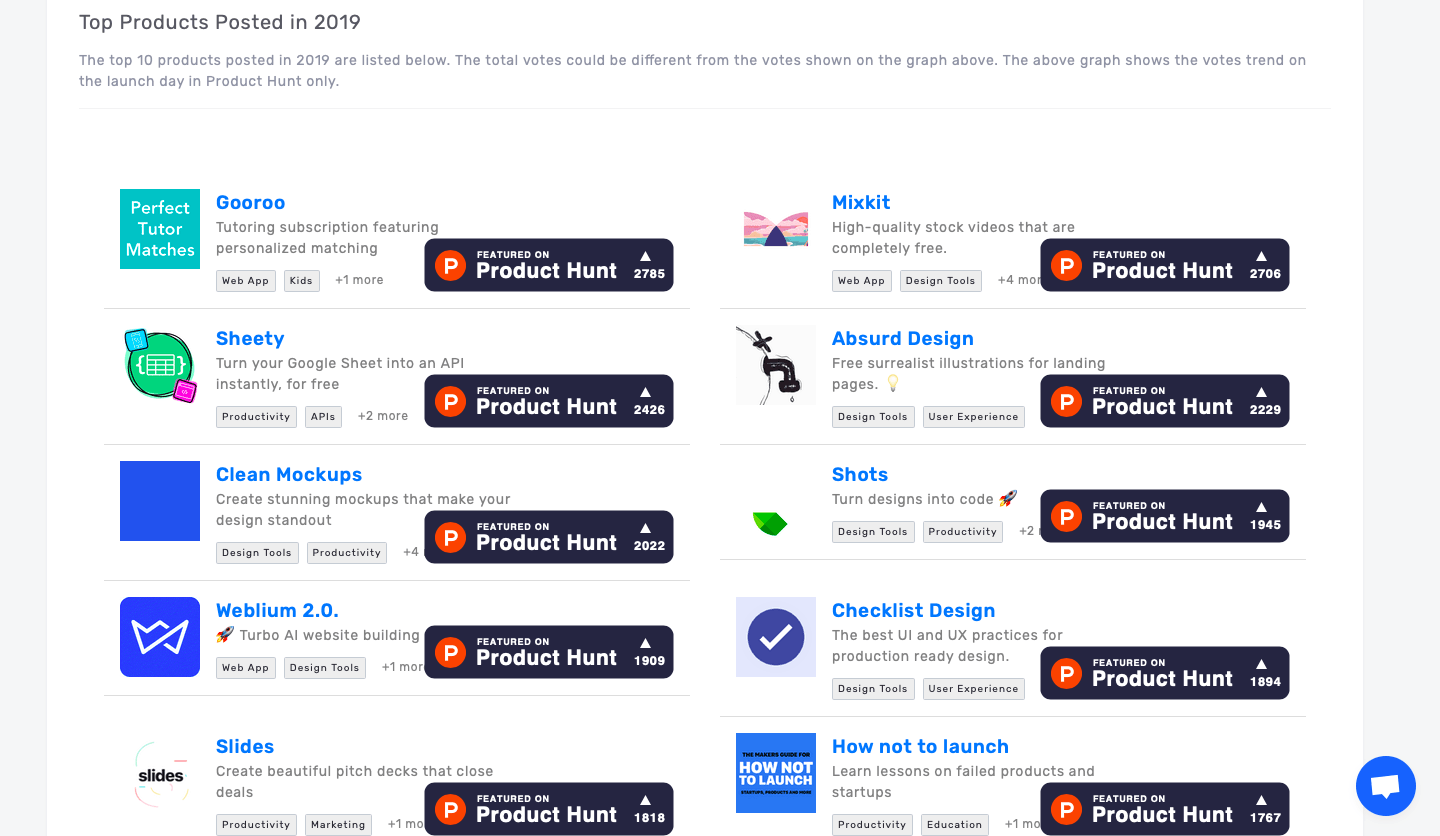
Task: Open the Checklist Design checkmark icon
Action: 776,637
